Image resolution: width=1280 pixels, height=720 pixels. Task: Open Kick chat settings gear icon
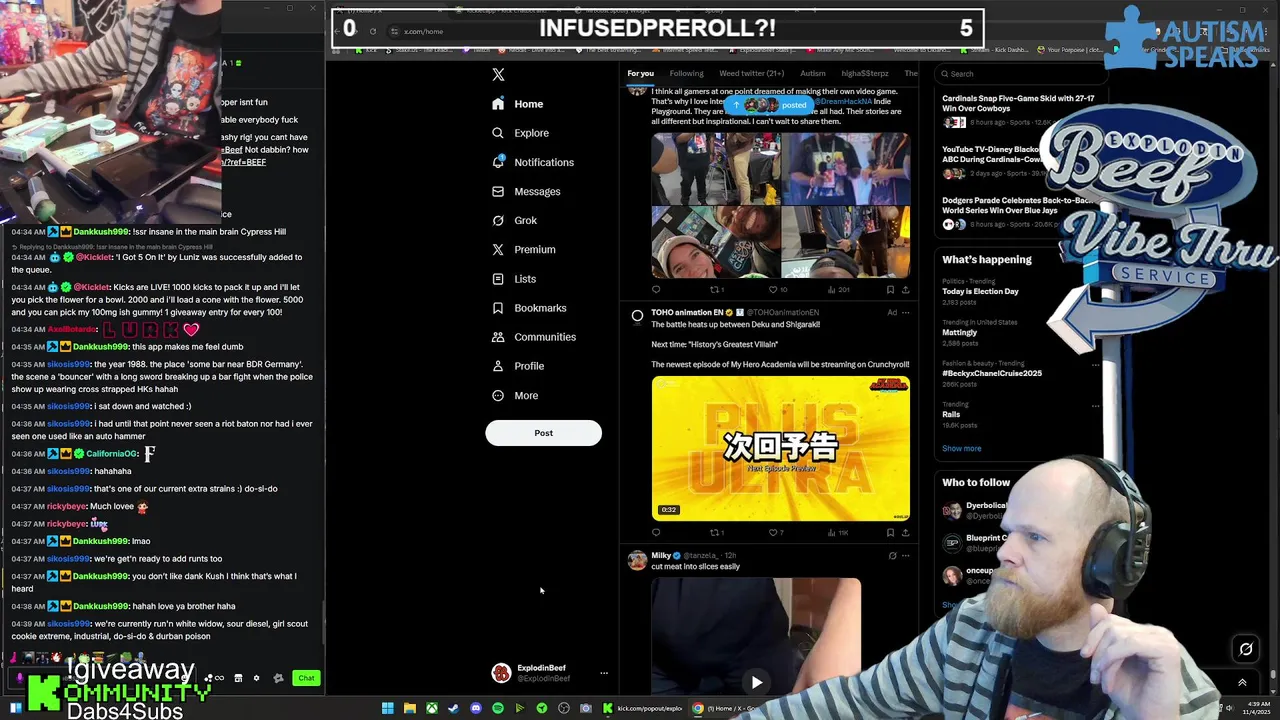coord(256,678)
